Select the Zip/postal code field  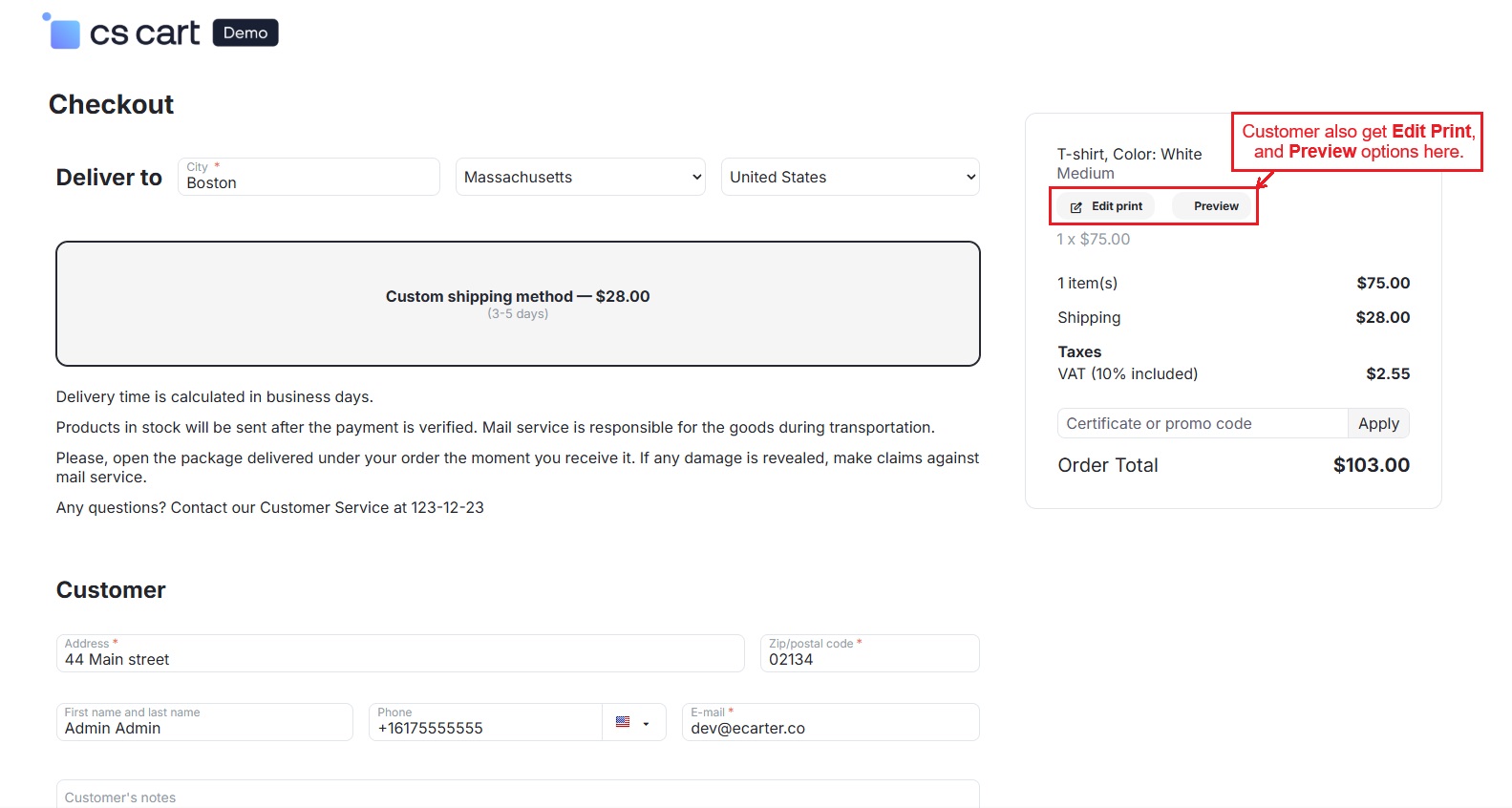tap(869, 655)
